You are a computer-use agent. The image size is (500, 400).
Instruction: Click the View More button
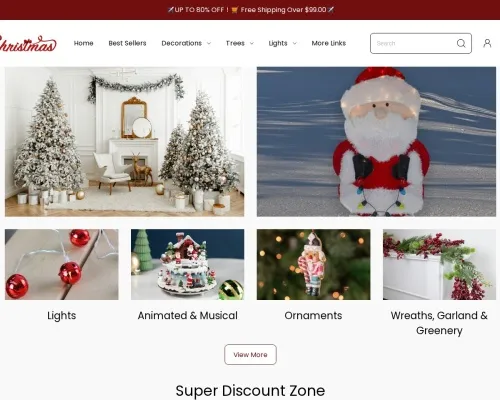tap(250, 355)
